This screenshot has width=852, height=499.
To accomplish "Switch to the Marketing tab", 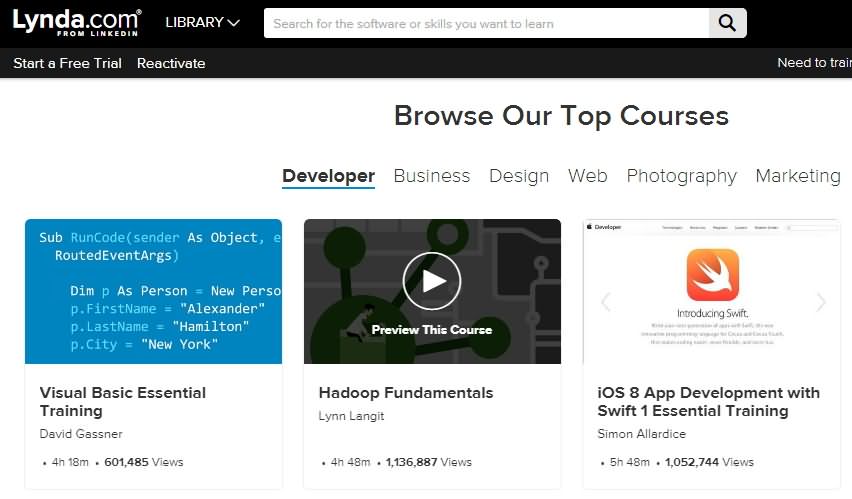I will tap(798, 176).
